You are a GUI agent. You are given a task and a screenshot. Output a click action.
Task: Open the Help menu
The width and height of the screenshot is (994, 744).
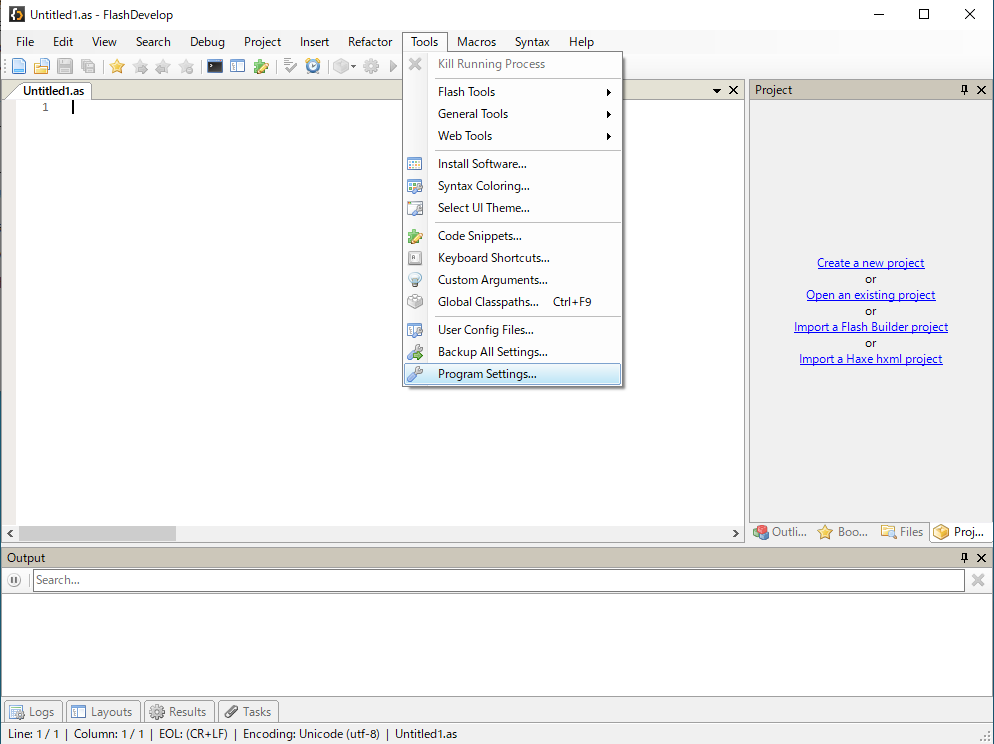[581, 42]
